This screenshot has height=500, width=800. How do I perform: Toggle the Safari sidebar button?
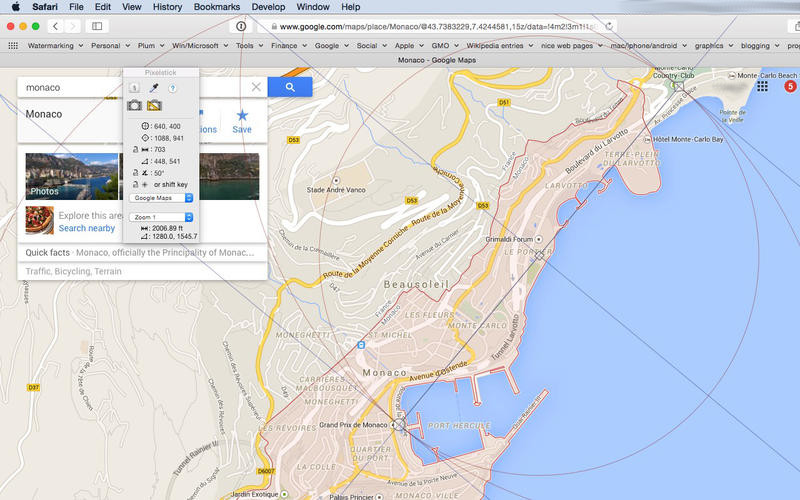(97, 26)
